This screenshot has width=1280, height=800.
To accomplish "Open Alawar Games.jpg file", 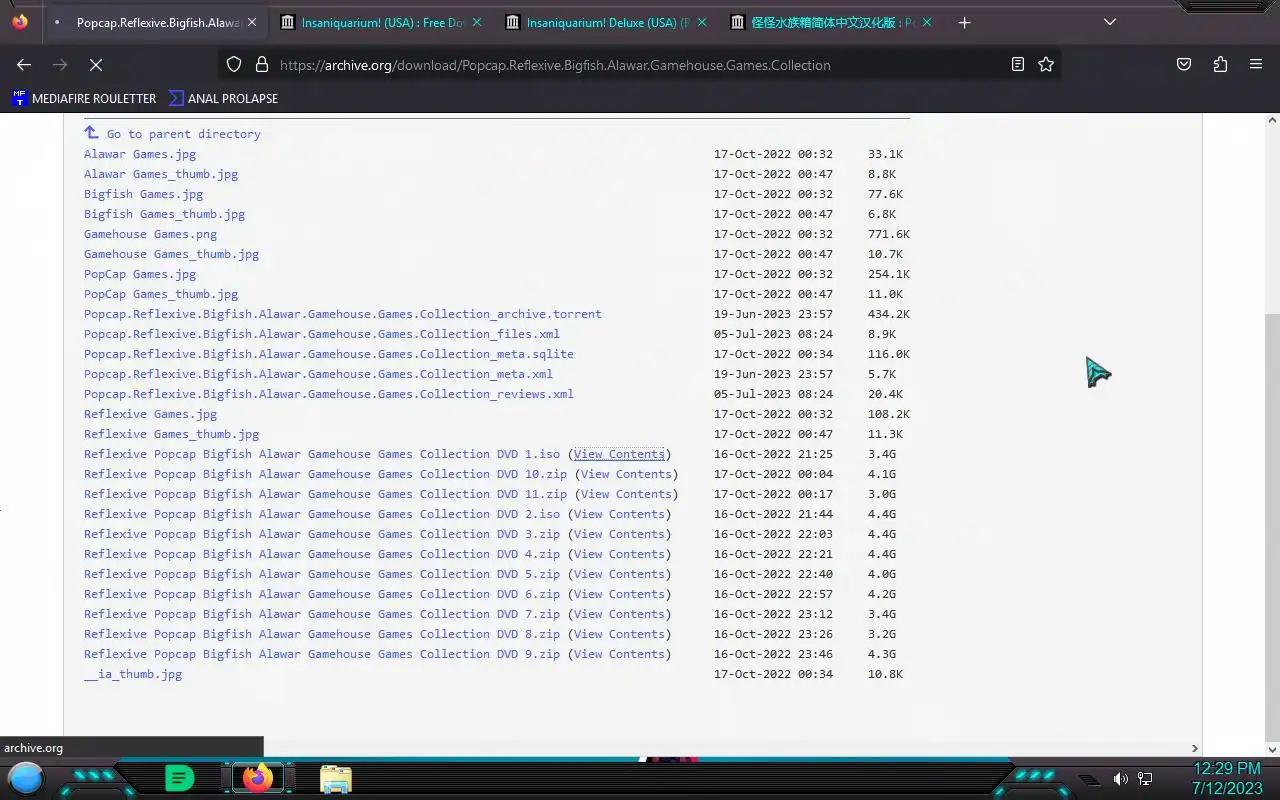I will 140,154.
